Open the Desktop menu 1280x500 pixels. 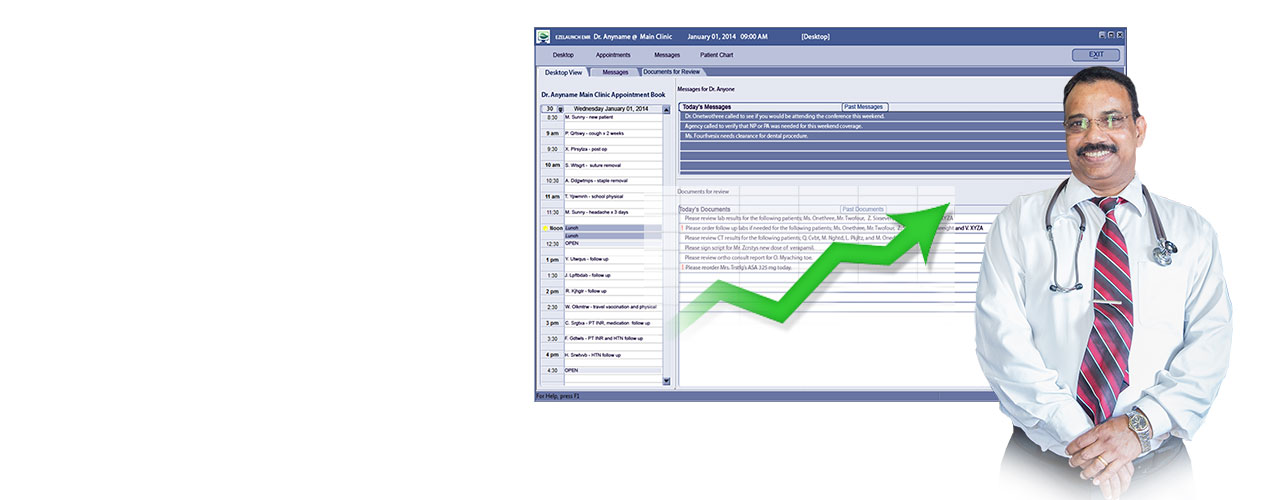point(563,55)
